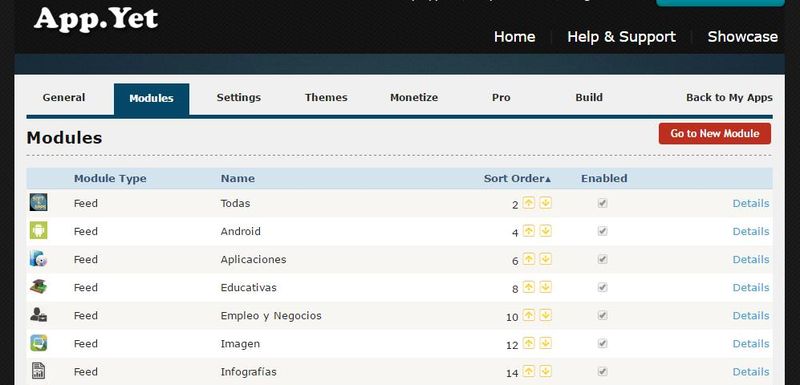Open the Themes tab
800x385 pixels.
(x=326, y=97)
